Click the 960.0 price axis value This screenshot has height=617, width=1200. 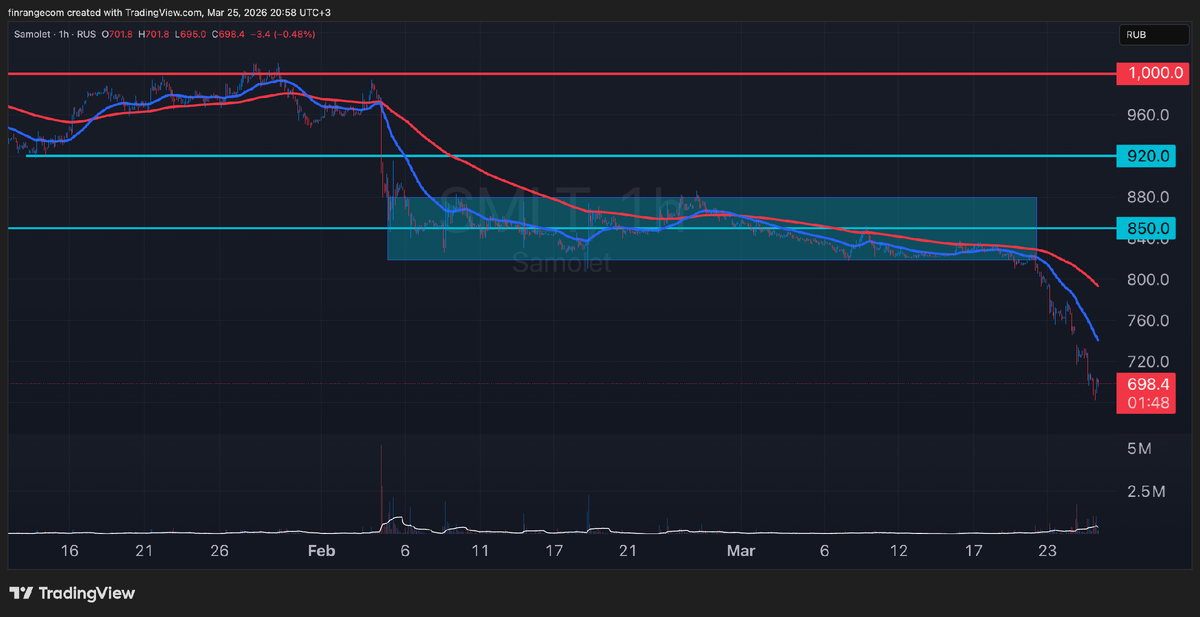click(x=1147, y=115)
